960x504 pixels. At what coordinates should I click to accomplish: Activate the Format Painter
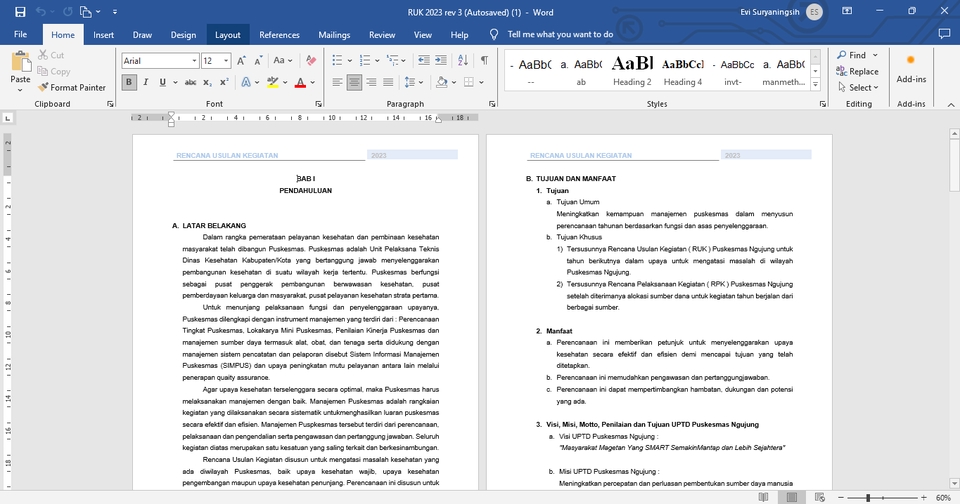[72, 88]
